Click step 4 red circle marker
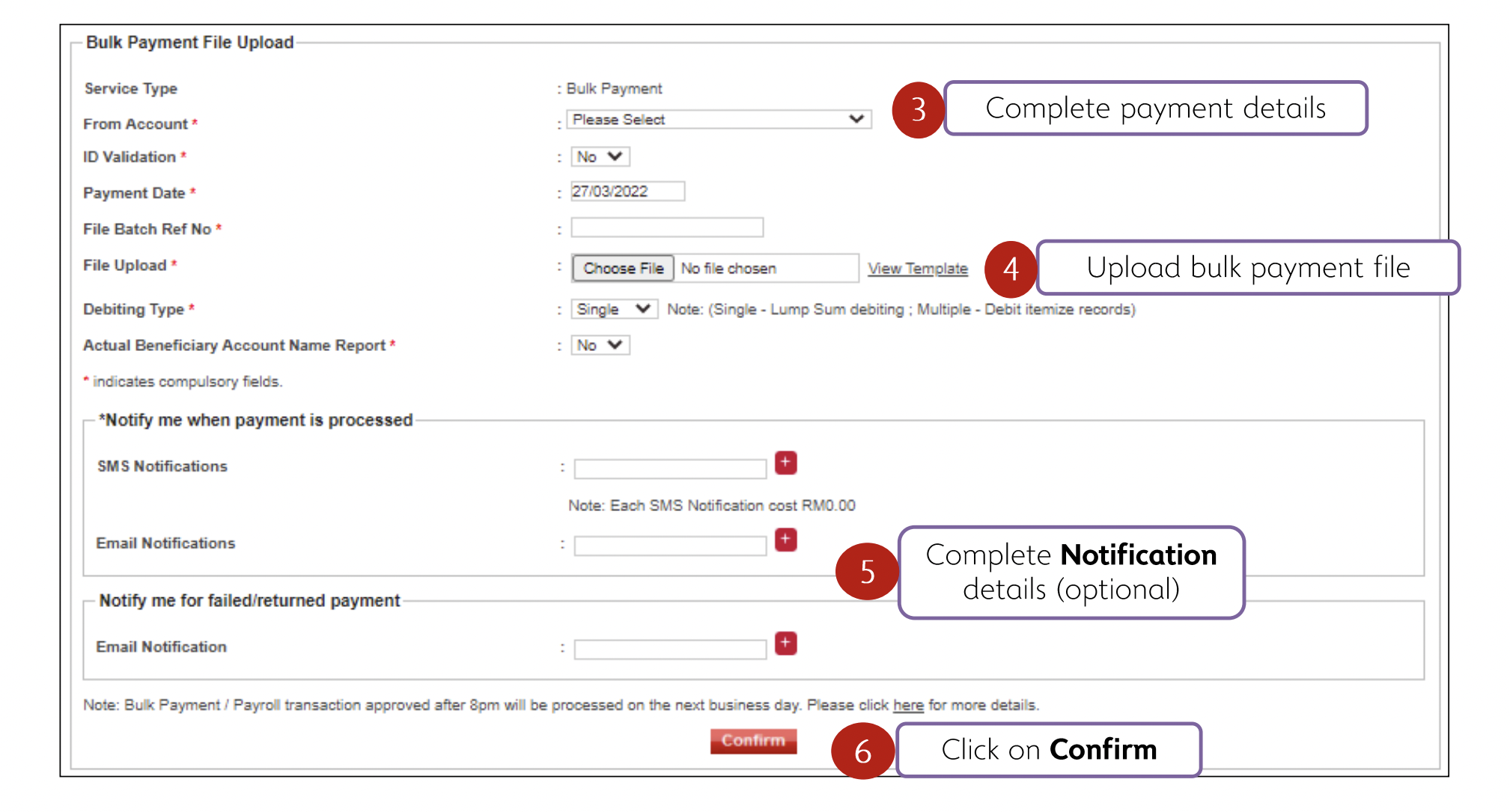1510x812 pixels. (x=1011, y=269)
